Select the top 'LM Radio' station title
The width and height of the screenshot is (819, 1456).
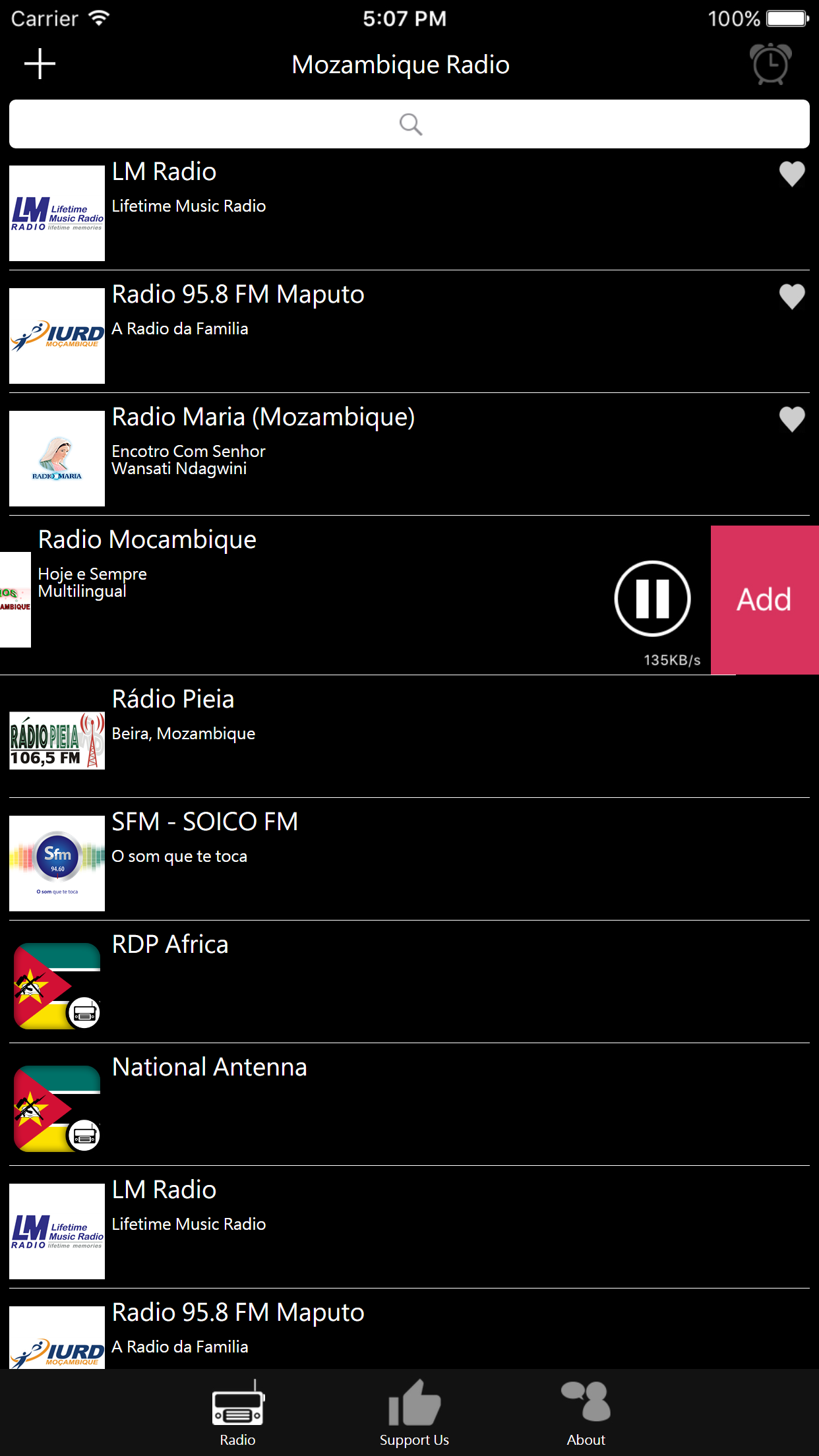(164, 171)
